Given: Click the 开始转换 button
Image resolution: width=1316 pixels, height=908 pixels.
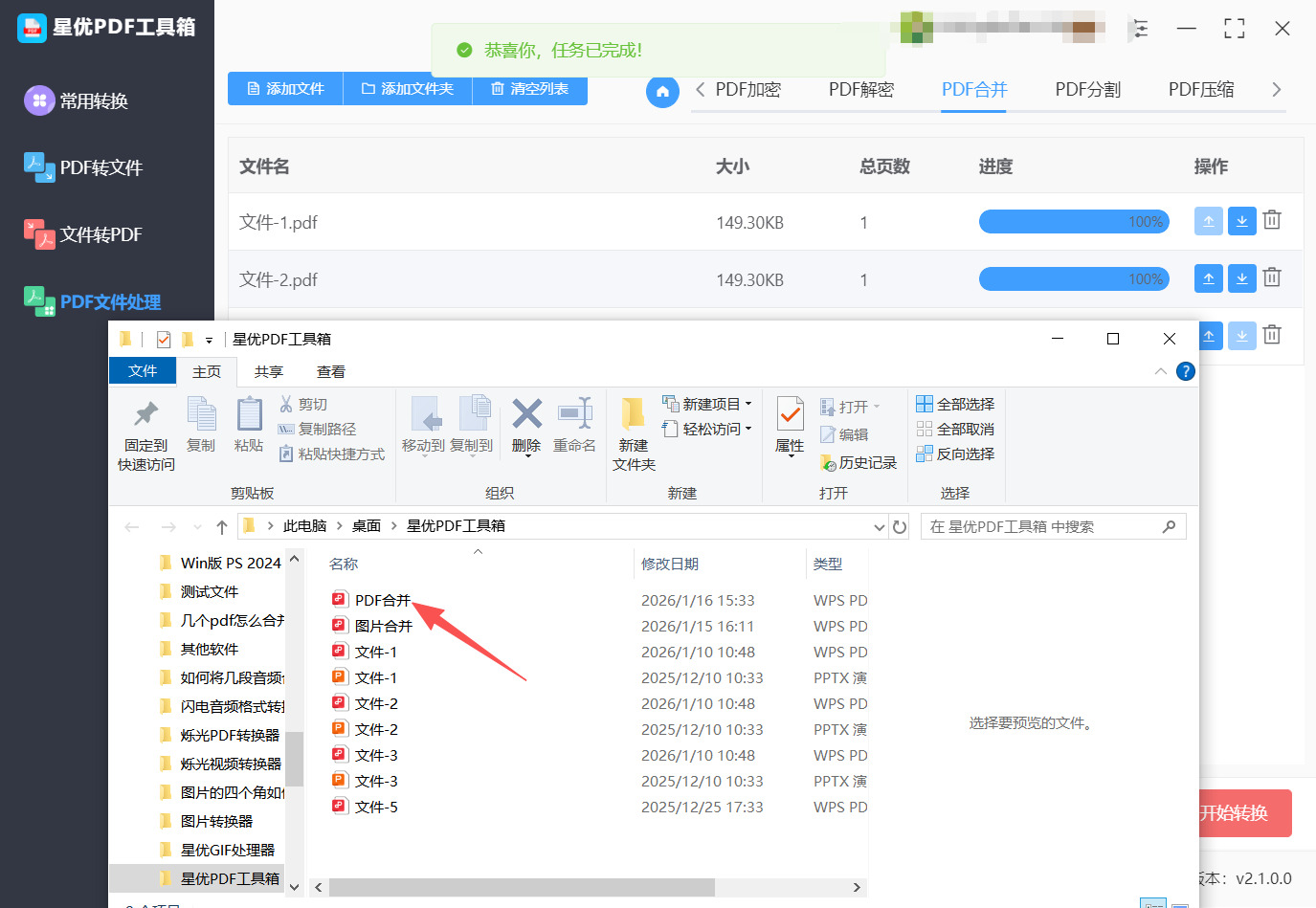Looking at the screenshot, I should 1244,813.
